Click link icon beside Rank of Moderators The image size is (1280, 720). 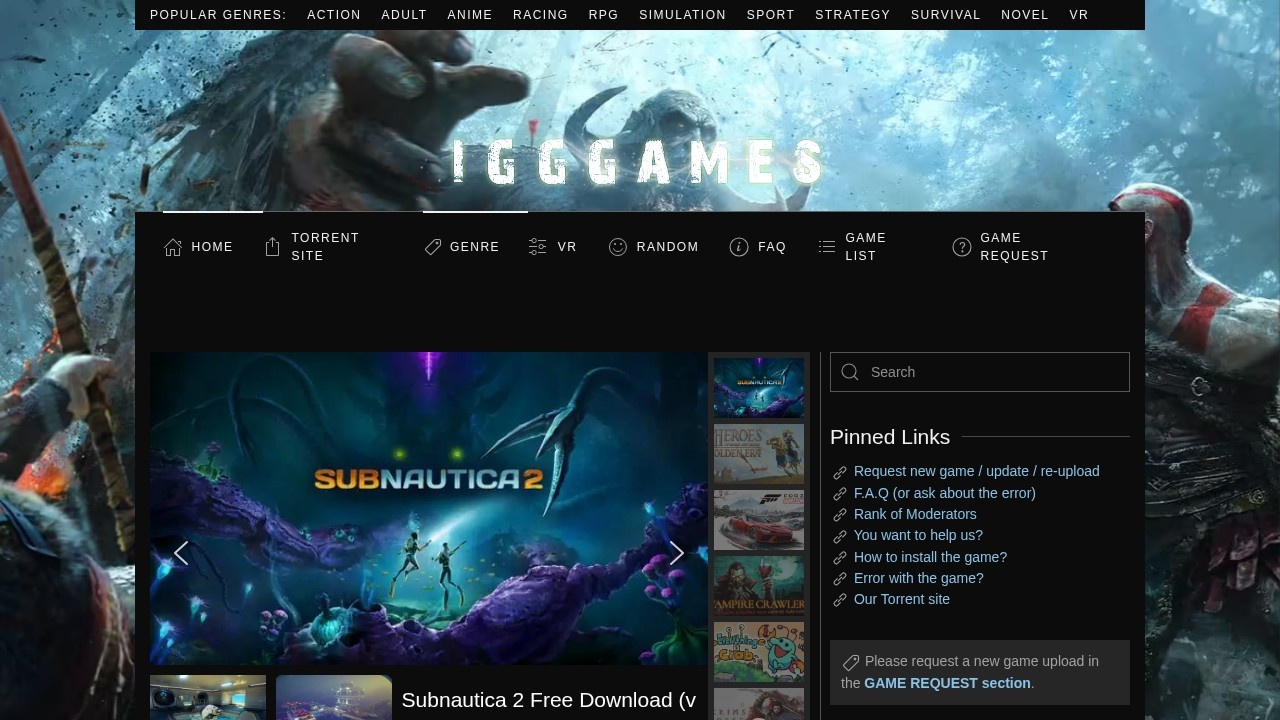coord(840,515)
